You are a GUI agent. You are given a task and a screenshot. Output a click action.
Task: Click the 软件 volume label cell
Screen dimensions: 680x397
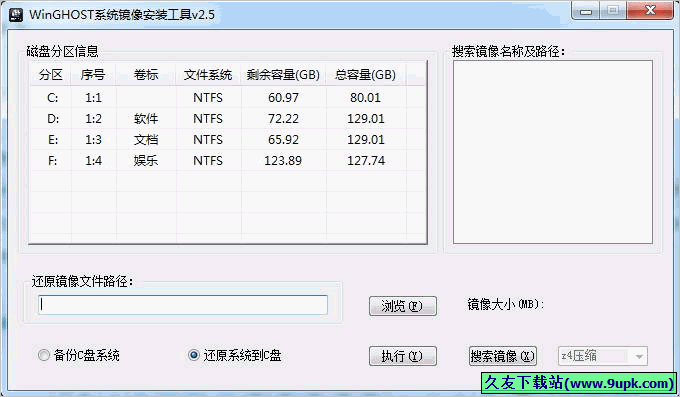click(146, 118)
